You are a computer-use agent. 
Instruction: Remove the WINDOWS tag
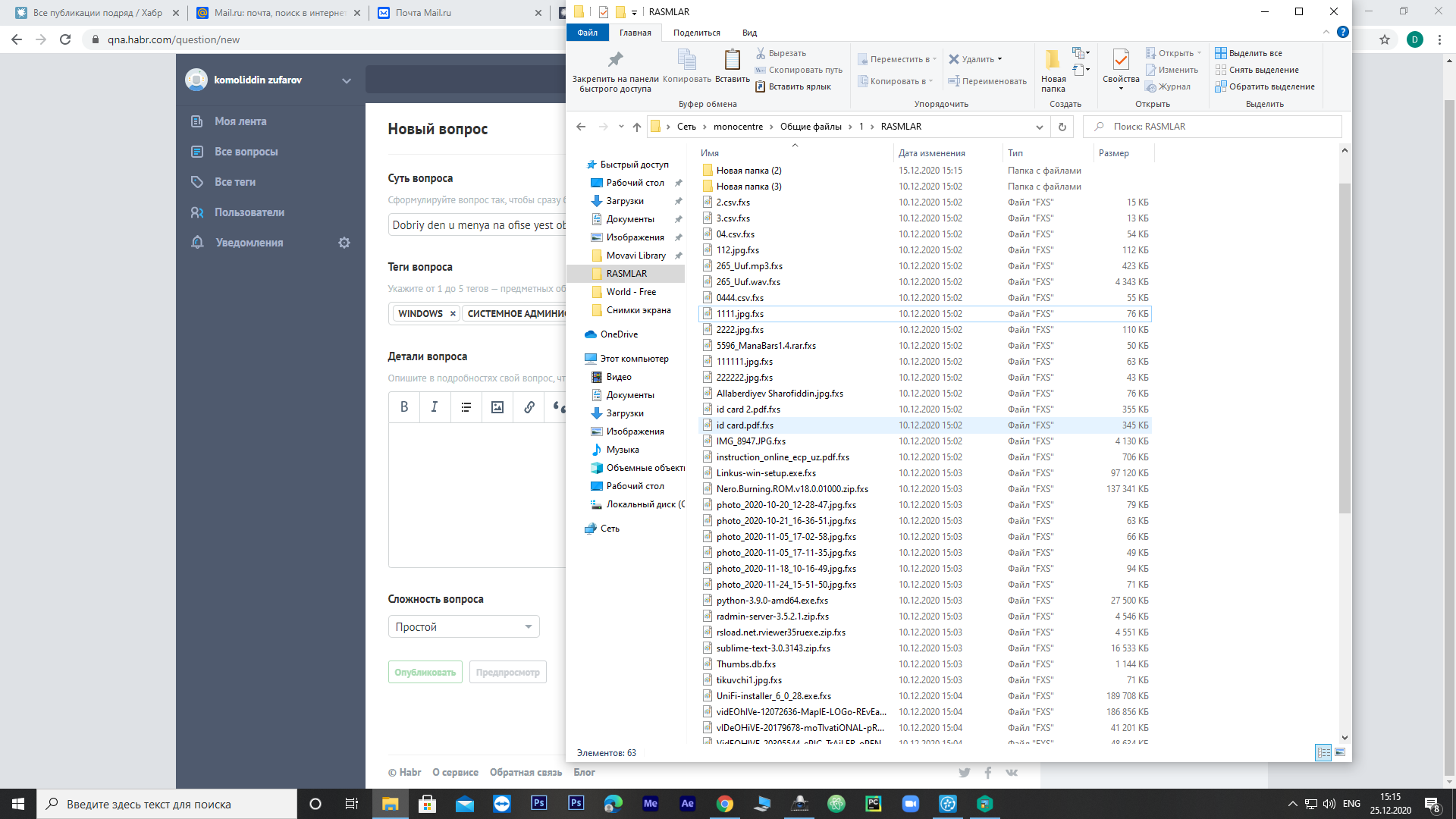click(x=453, y=313)
